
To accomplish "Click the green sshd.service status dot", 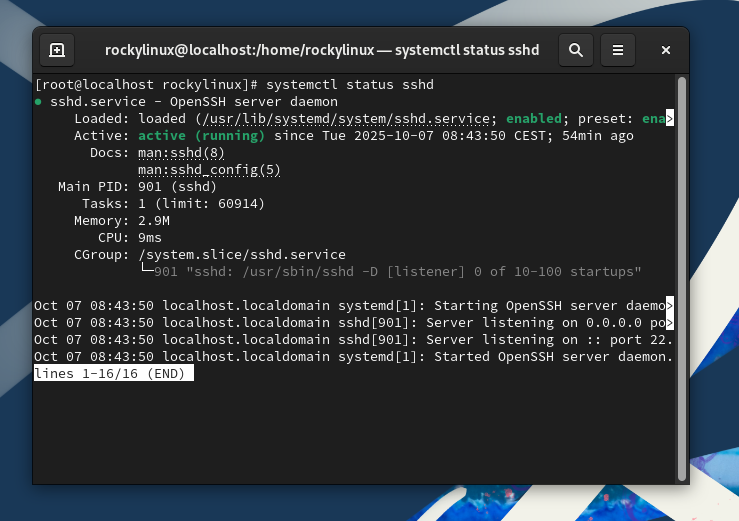I will (38, 102).
